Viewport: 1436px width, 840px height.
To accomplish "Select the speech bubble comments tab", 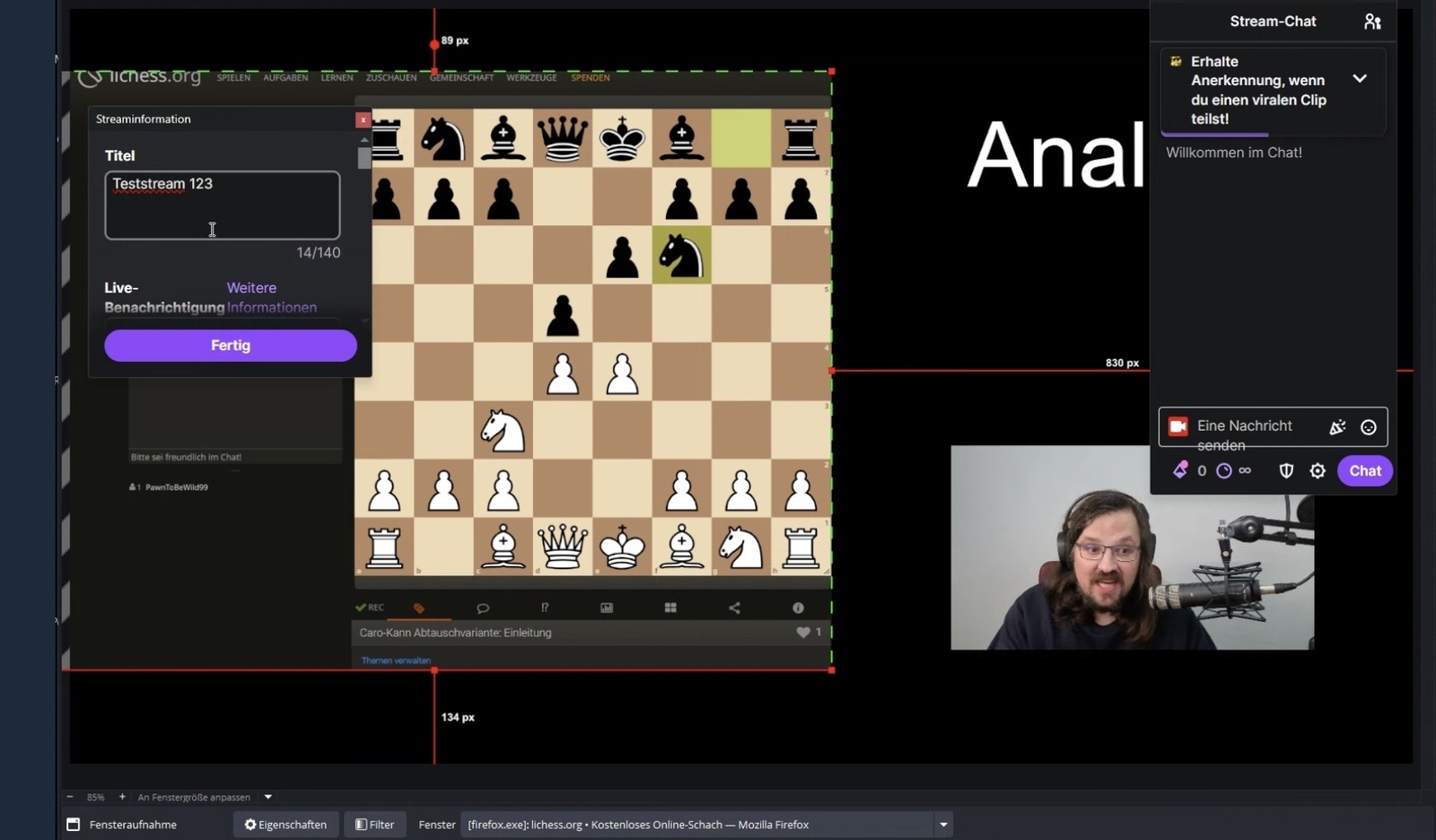I will pos(483,608).
